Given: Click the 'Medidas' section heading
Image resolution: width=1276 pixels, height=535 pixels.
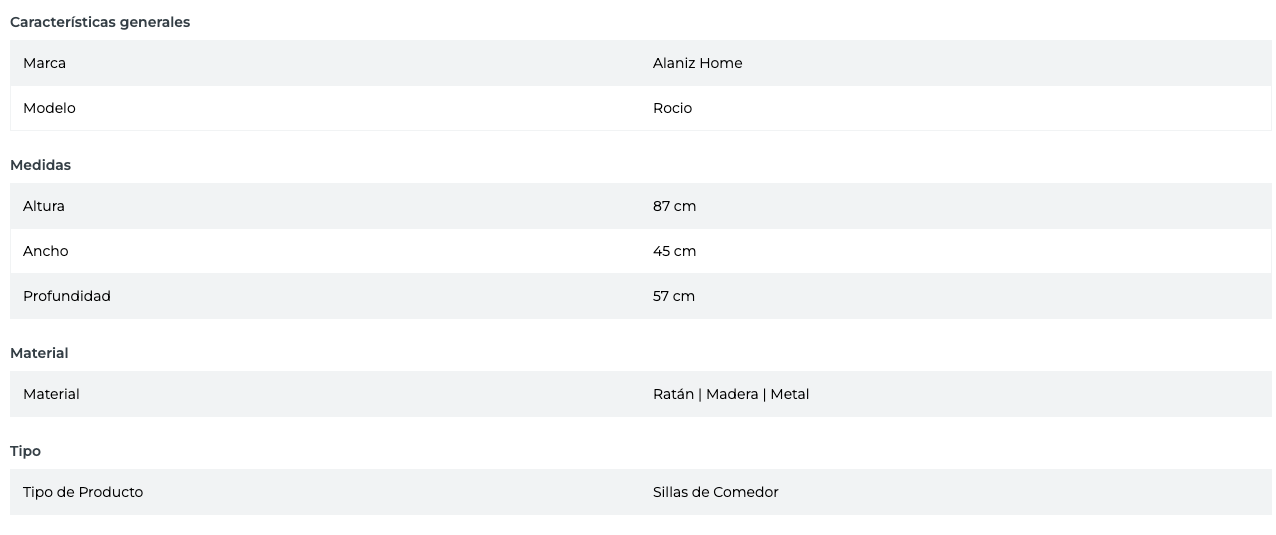Looking at the screenshot, I should tap(40, 165).
